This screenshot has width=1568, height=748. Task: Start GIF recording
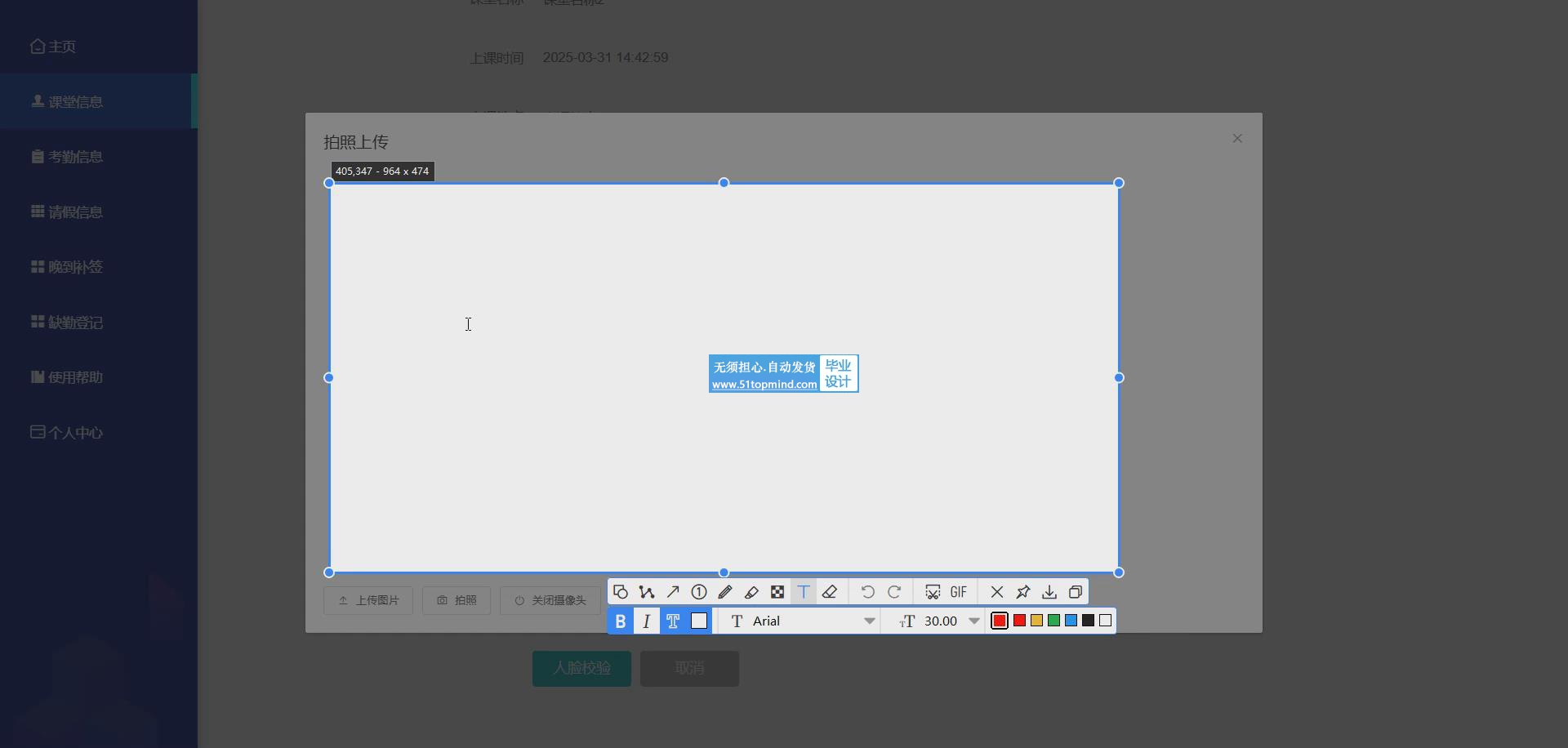[959, 592]
